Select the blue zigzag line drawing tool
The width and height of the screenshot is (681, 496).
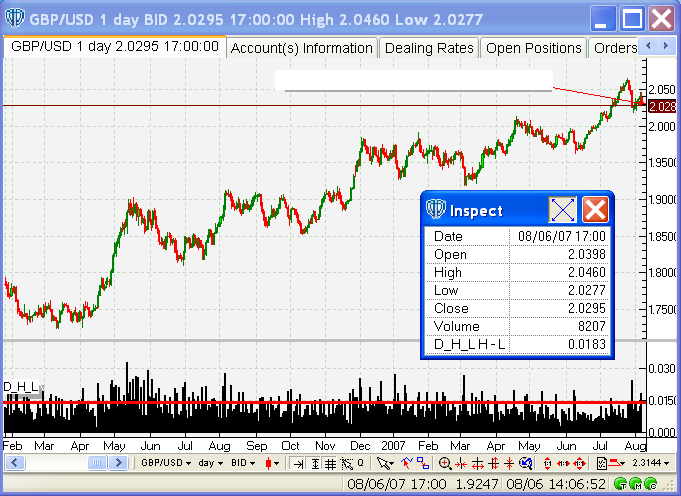[407, 463]
